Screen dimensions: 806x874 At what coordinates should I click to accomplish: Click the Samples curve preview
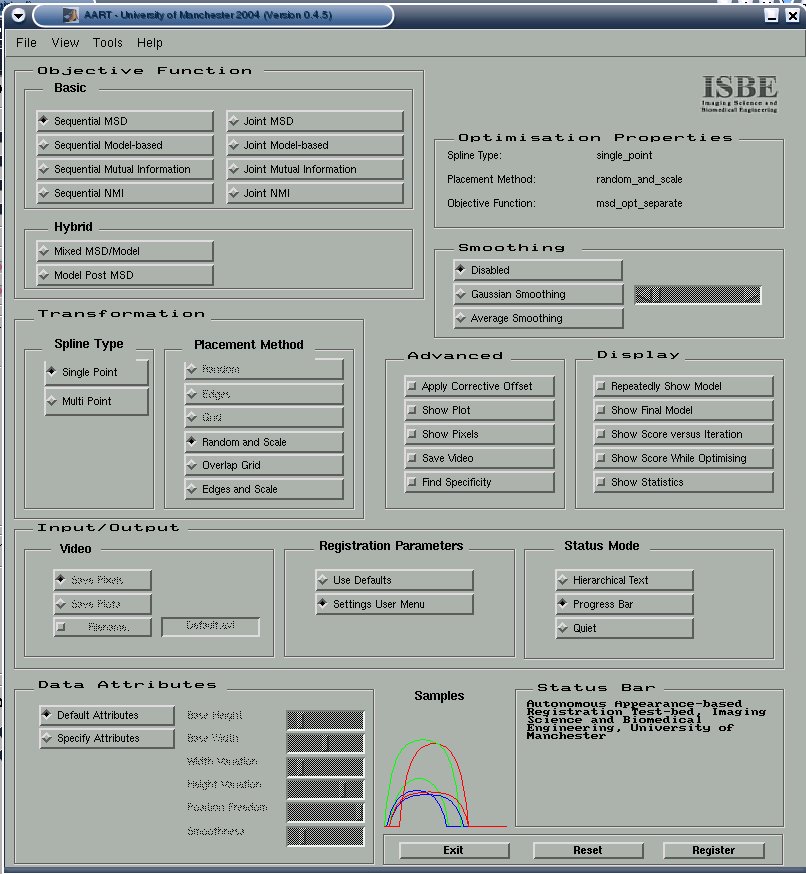(x=445, y=783)
